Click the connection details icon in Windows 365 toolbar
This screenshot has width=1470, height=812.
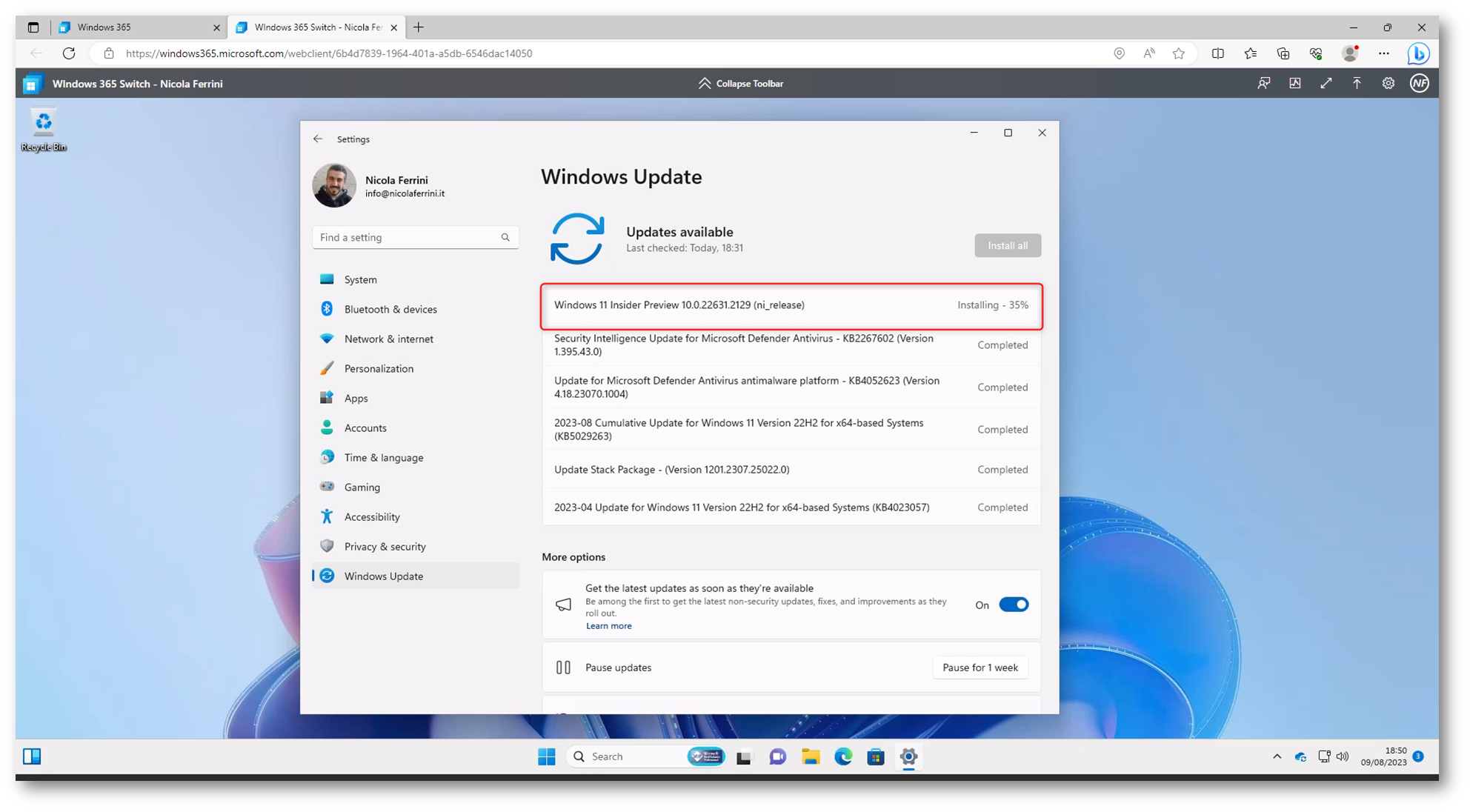(x=1294, y=84)
